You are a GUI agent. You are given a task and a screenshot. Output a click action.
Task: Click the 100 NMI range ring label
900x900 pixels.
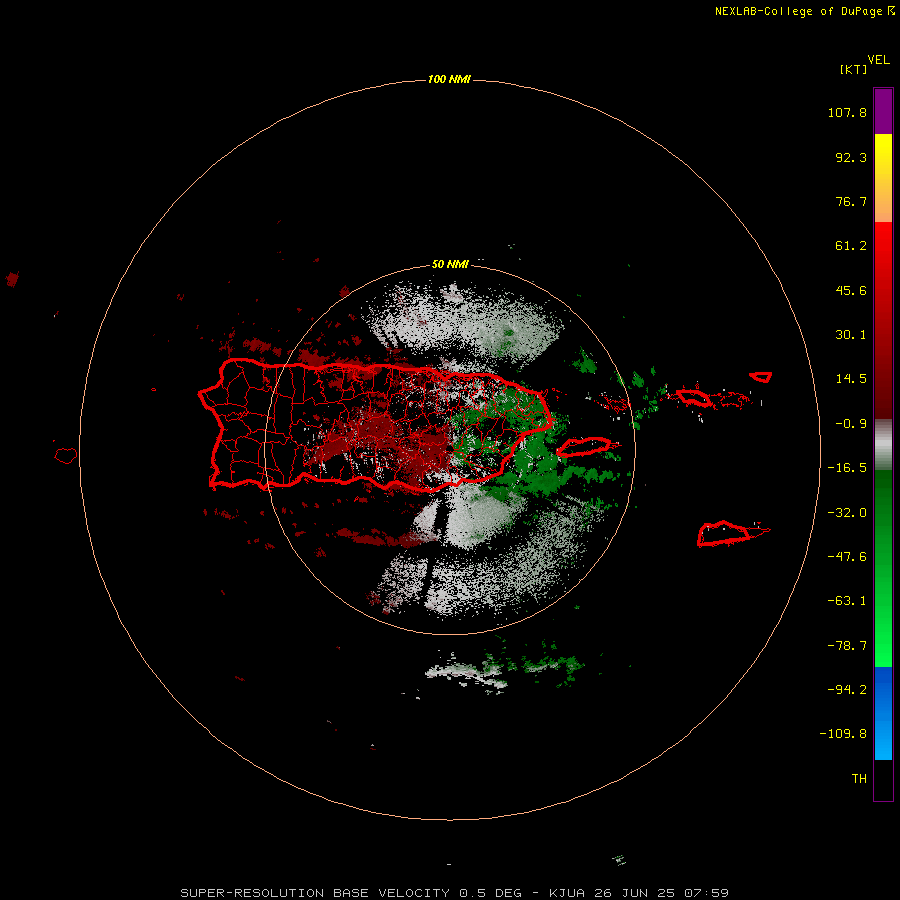(449, 79)
